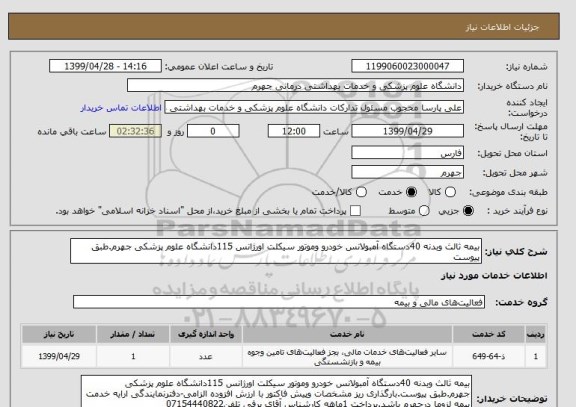Image resolution: width=576 pixels, height=407 pixels.
Task: Click the گروه خدمت field فعالیت‌های مالی و بیمه
Action: pyautogui.click(x=279, y=302)
